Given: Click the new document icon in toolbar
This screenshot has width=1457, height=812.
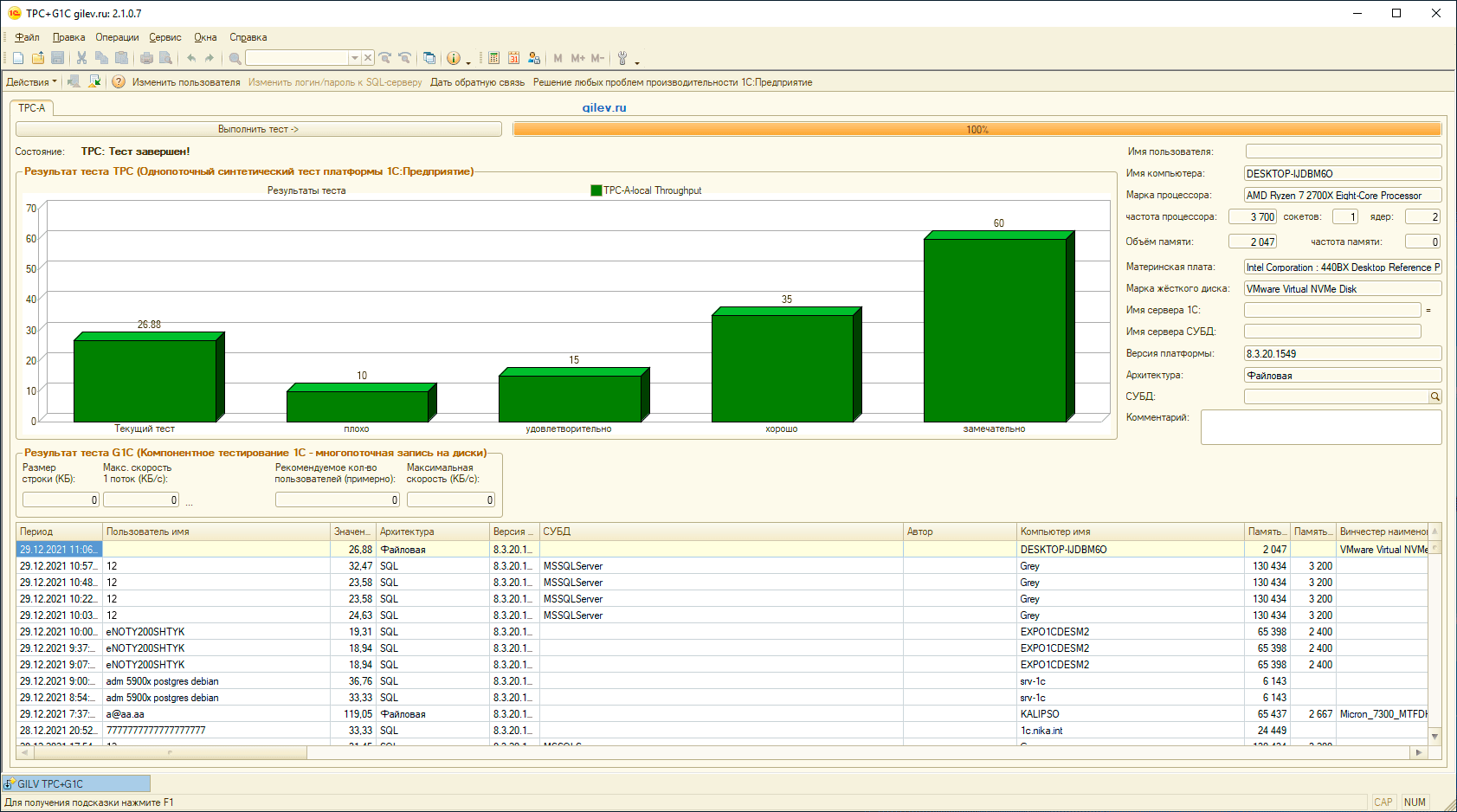Looking at the screenshot, I should coord(18,58).
